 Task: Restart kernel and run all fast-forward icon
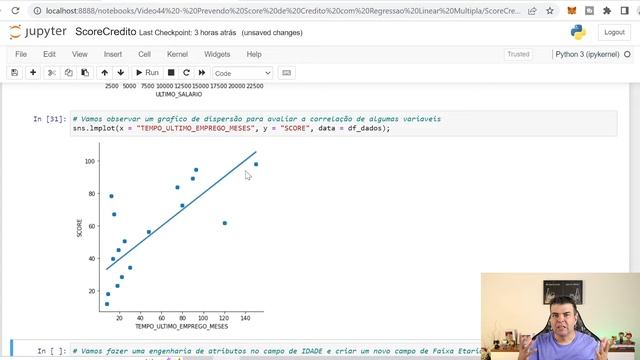point(202,73)
